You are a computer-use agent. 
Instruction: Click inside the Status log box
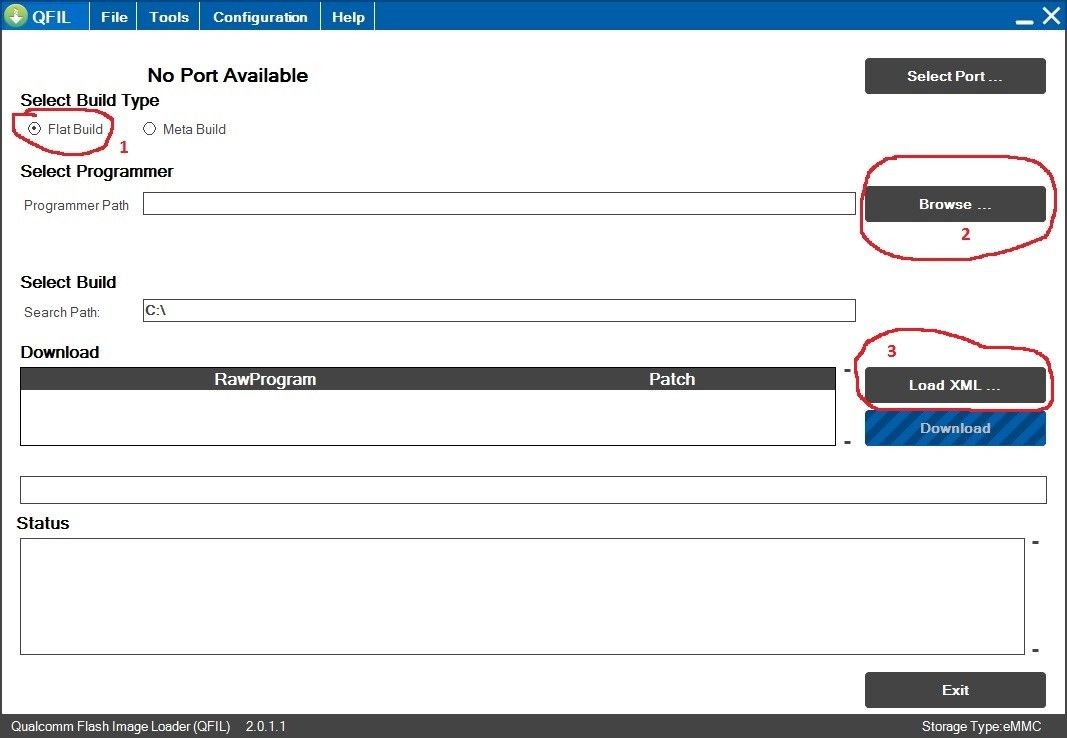tap(522, 597)
